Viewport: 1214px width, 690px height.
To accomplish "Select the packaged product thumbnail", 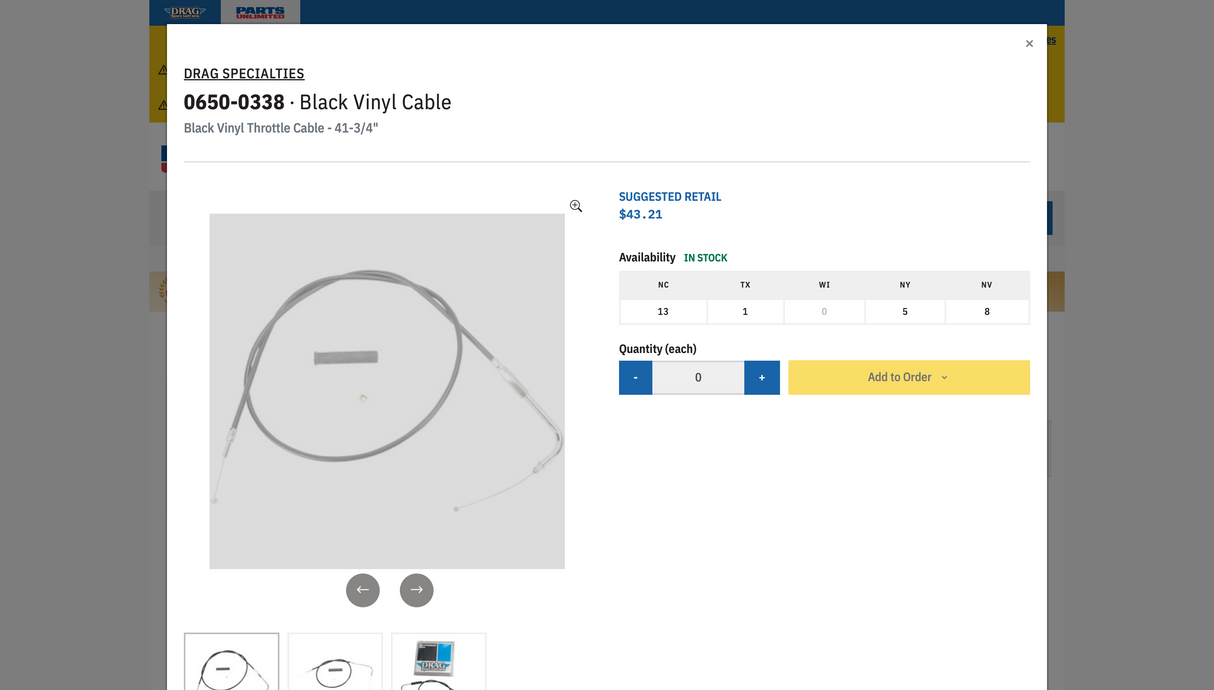I will click(x=439, y=661).
